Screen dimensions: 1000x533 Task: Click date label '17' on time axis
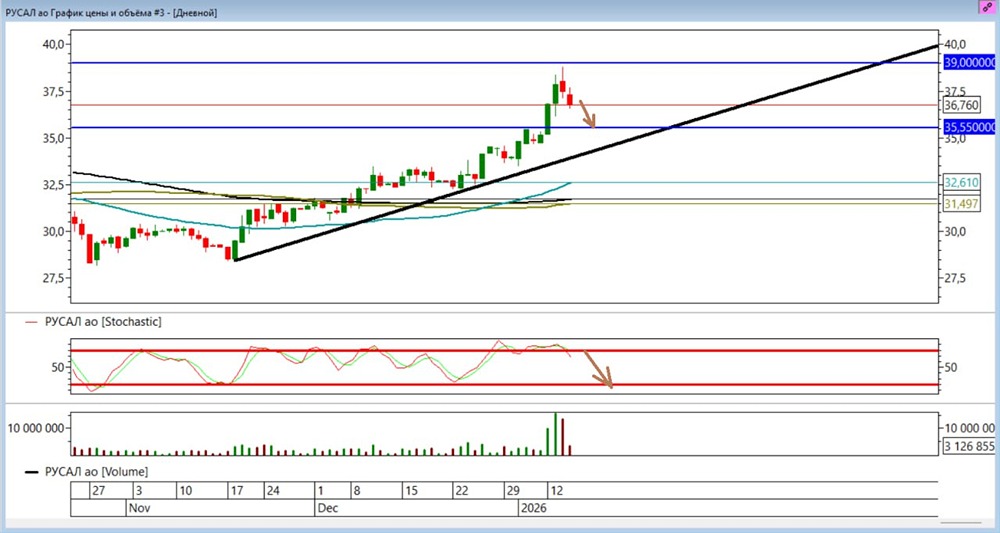coord(237,491)
